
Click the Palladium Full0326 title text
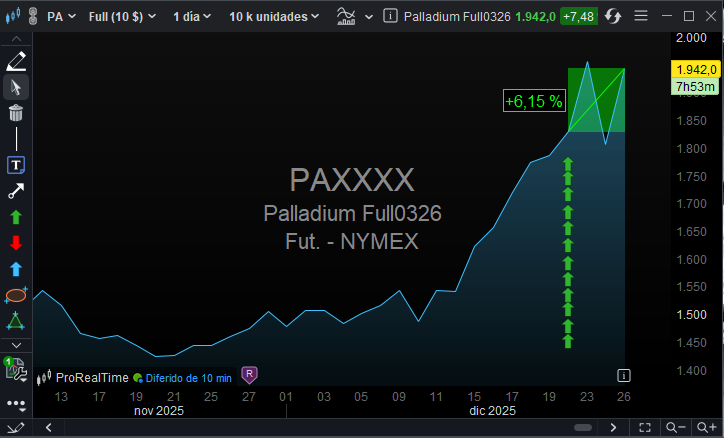pos(457,17)
